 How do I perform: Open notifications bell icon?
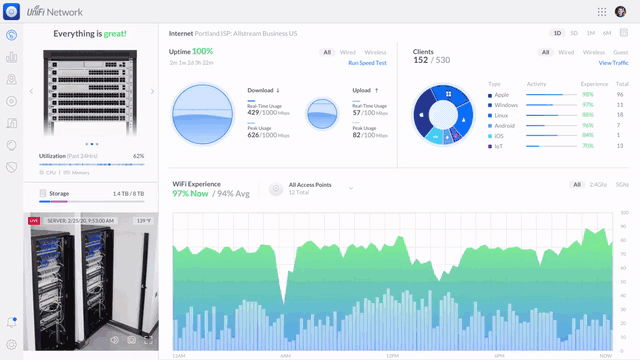[11, 322]
